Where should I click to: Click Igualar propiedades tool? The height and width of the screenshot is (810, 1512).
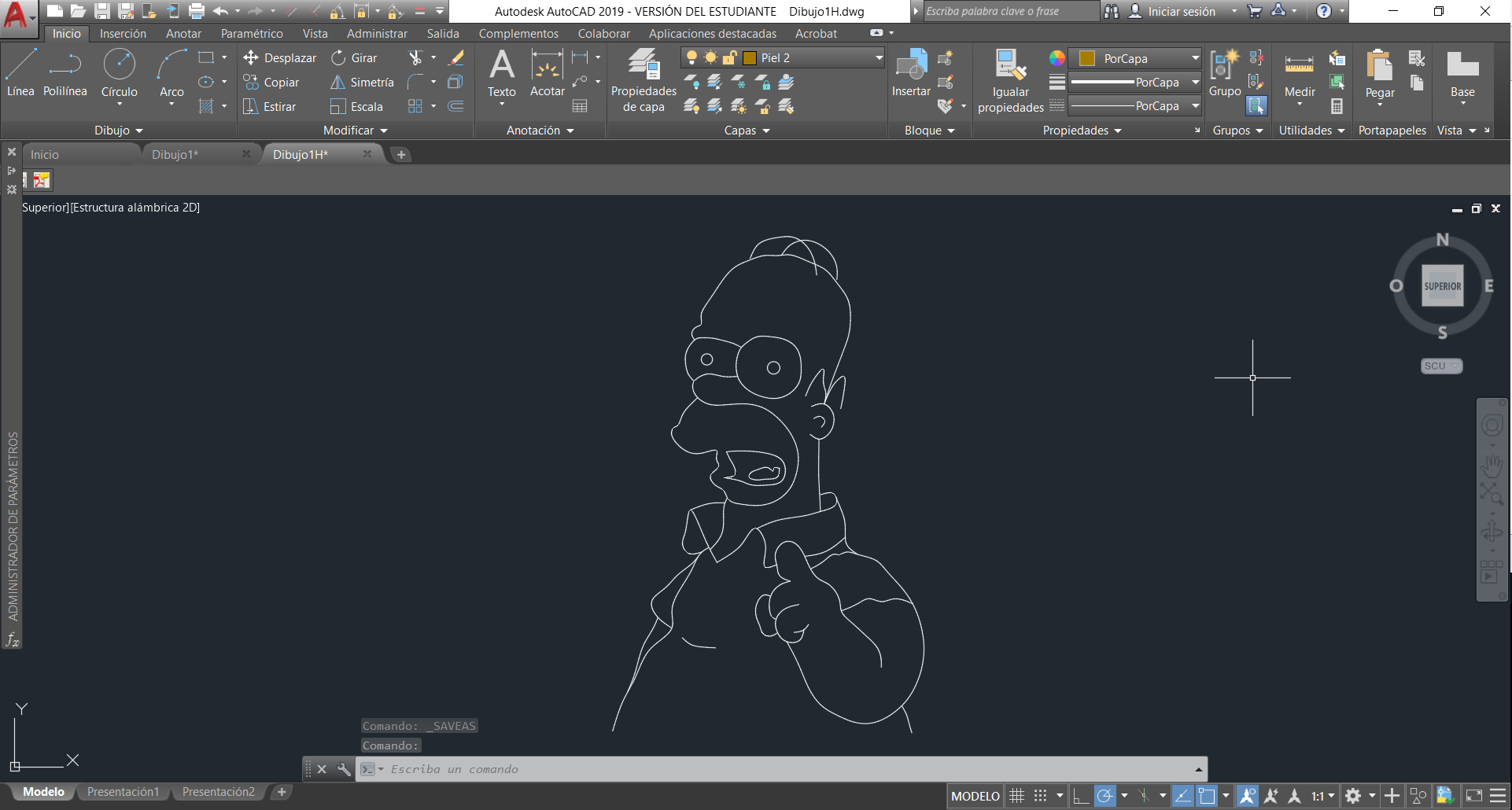(x=1011, y=79)
